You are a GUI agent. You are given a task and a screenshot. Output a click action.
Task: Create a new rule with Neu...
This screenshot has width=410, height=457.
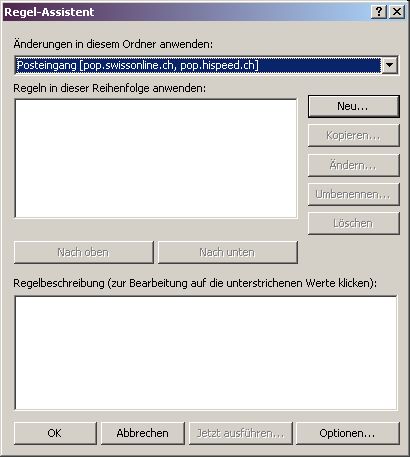(x=353, y=107)
